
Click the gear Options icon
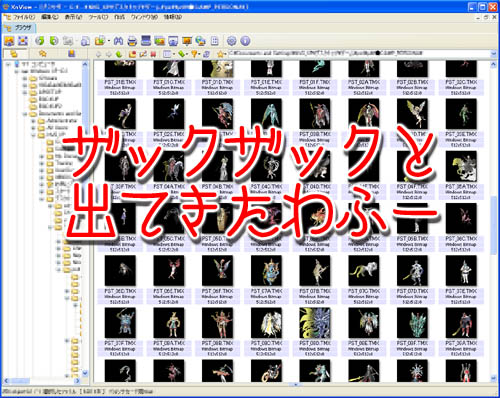[x=231, y=41]
